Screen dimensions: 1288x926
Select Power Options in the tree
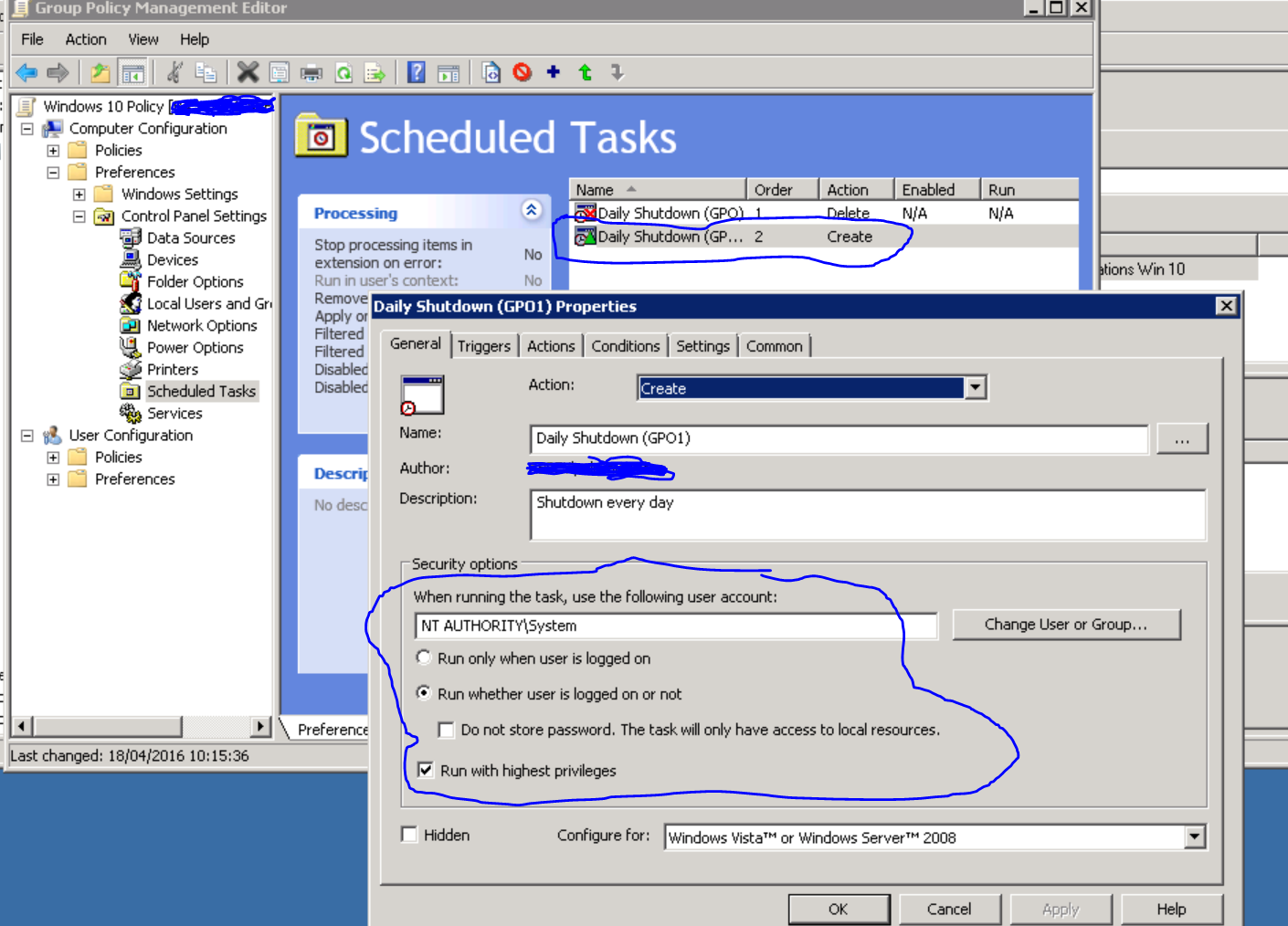coord(195,347)
